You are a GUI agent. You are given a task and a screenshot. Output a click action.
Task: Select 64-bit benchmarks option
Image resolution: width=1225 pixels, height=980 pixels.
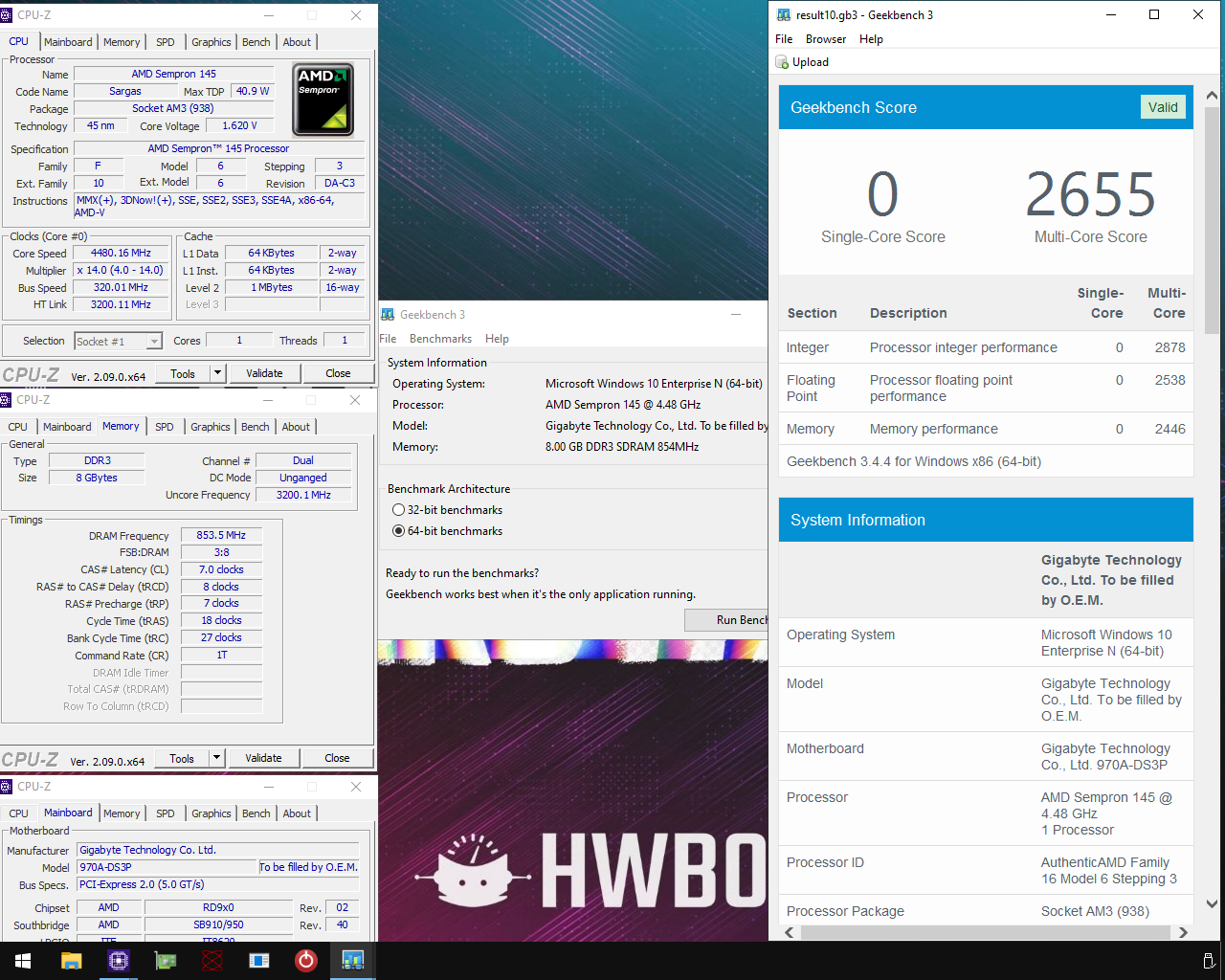pos(398,531)
